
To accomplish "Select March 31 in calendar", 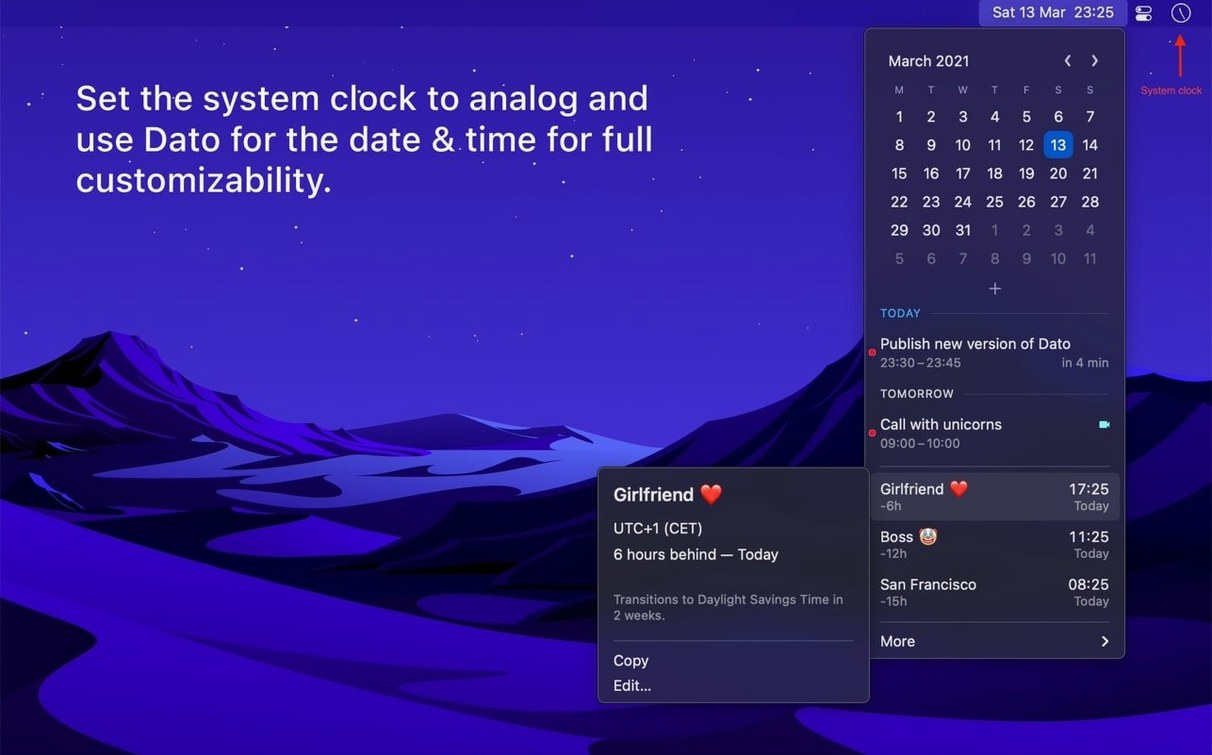I will click(x=963, y=230).
